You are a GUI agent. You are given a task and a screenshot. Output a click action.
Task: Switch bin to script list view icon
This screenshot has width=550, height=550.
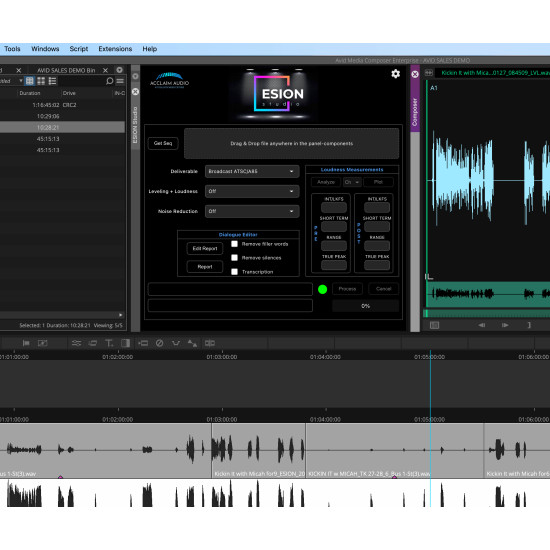(52, 81)
